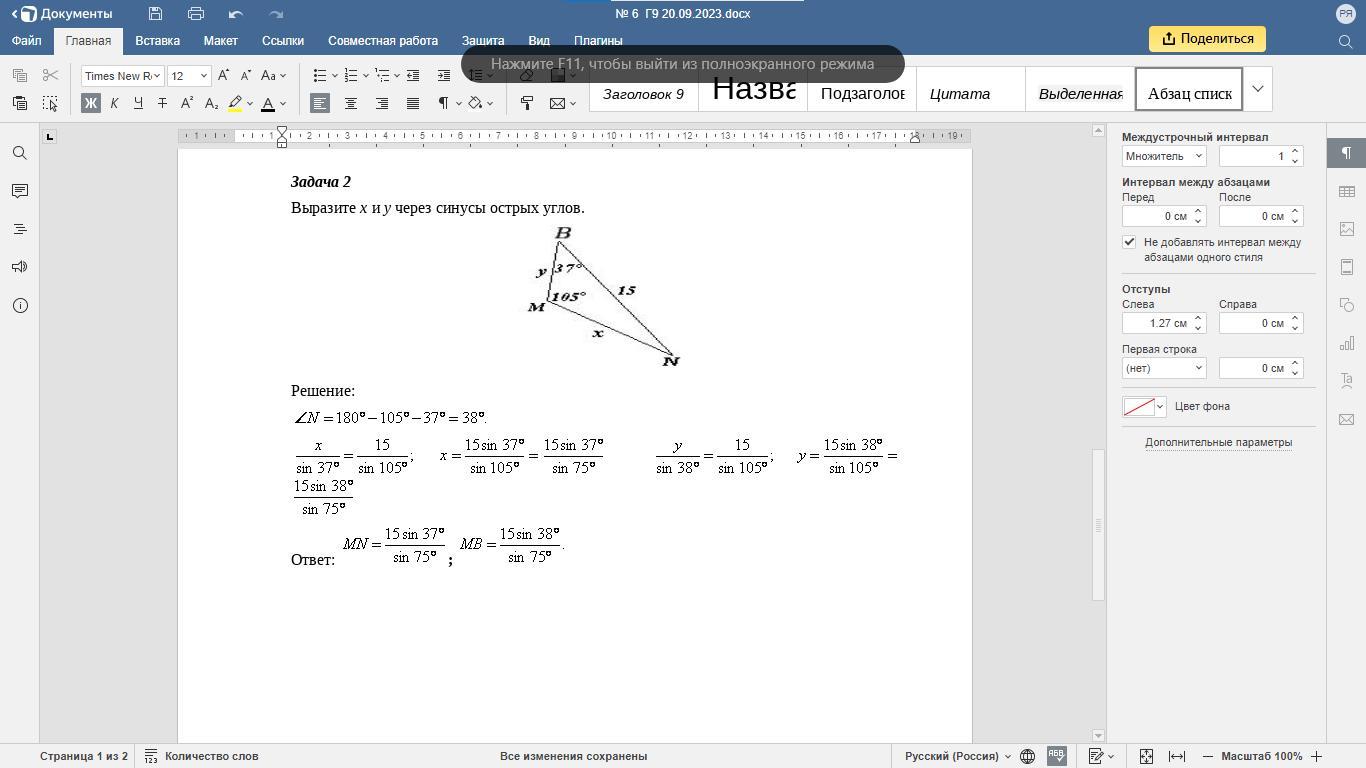Switch to the Ссылки tab

283,41
